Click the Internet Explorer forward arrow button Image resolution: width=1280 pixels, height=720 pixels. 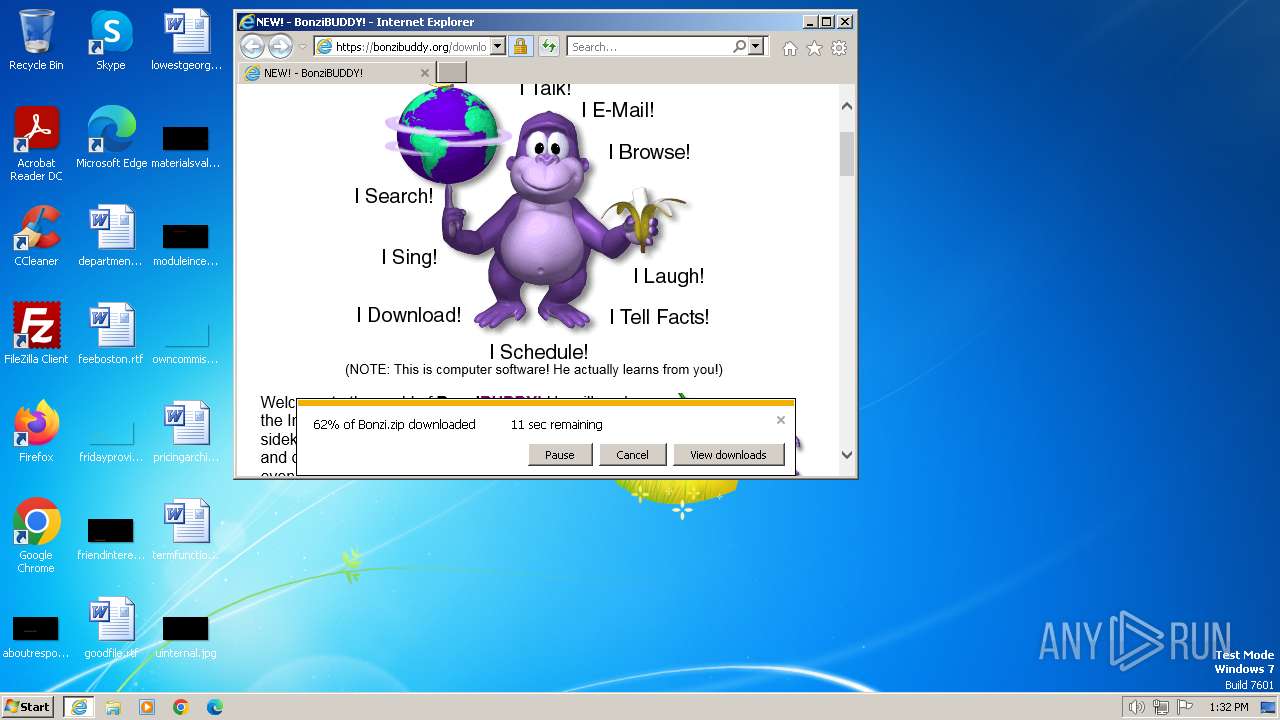[x=280, y=46]
